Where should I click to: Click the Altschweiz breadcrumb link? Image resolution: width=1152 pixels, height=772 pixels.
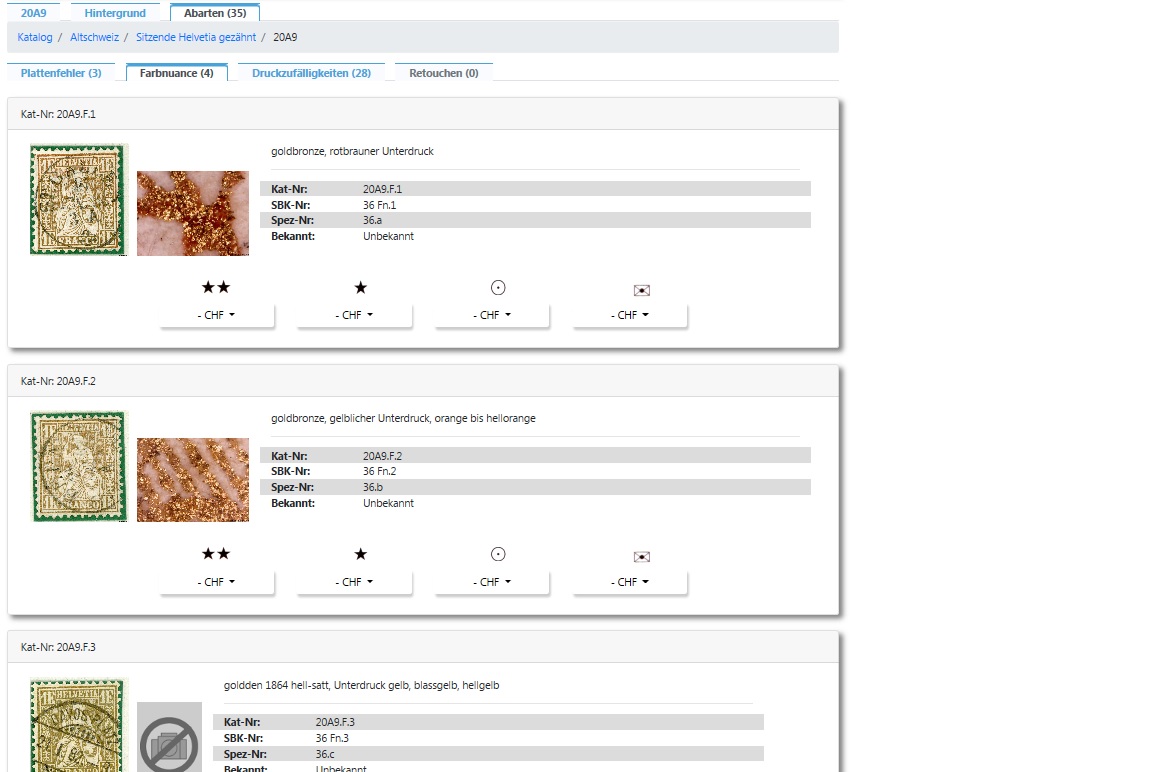[x=94, y=37]
